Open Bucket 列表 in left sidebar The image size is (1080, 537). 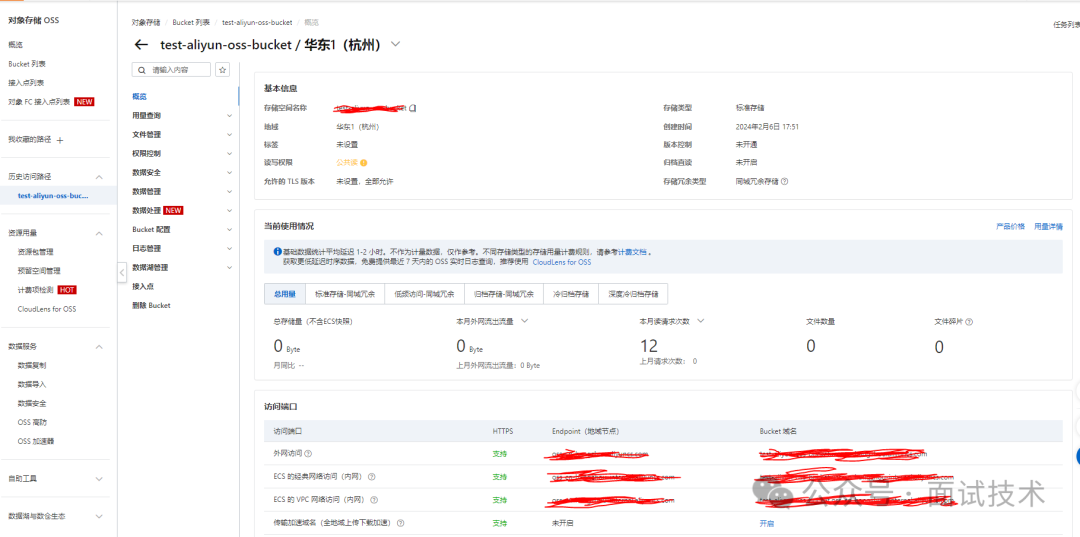[x=27, y=64]
